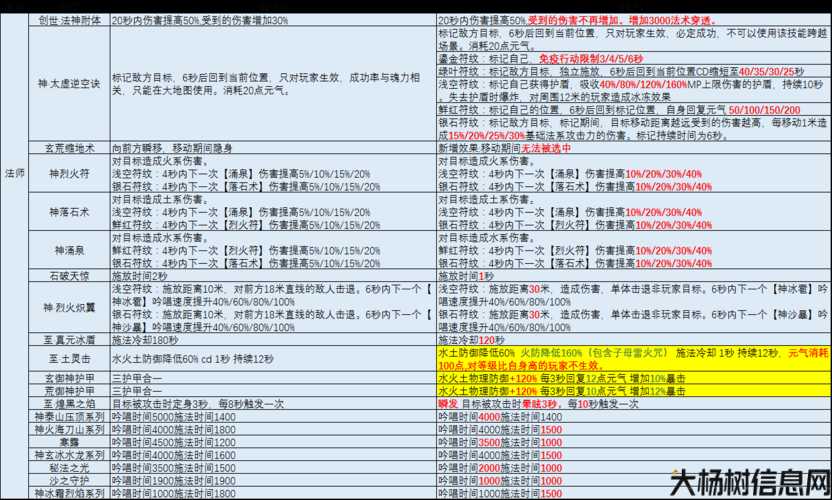Select cell 施法冷却120秒
Image resolution: width=832 pixels, height=500 pixels.
click(634, 340)
